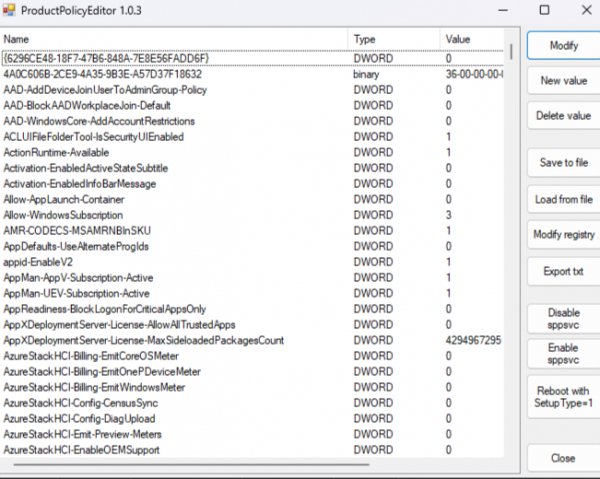Viewport: 600px width, 479px height.
Task: Select AzureStackHCI-Config-DiagUpload row
Action: pos(253,419)
